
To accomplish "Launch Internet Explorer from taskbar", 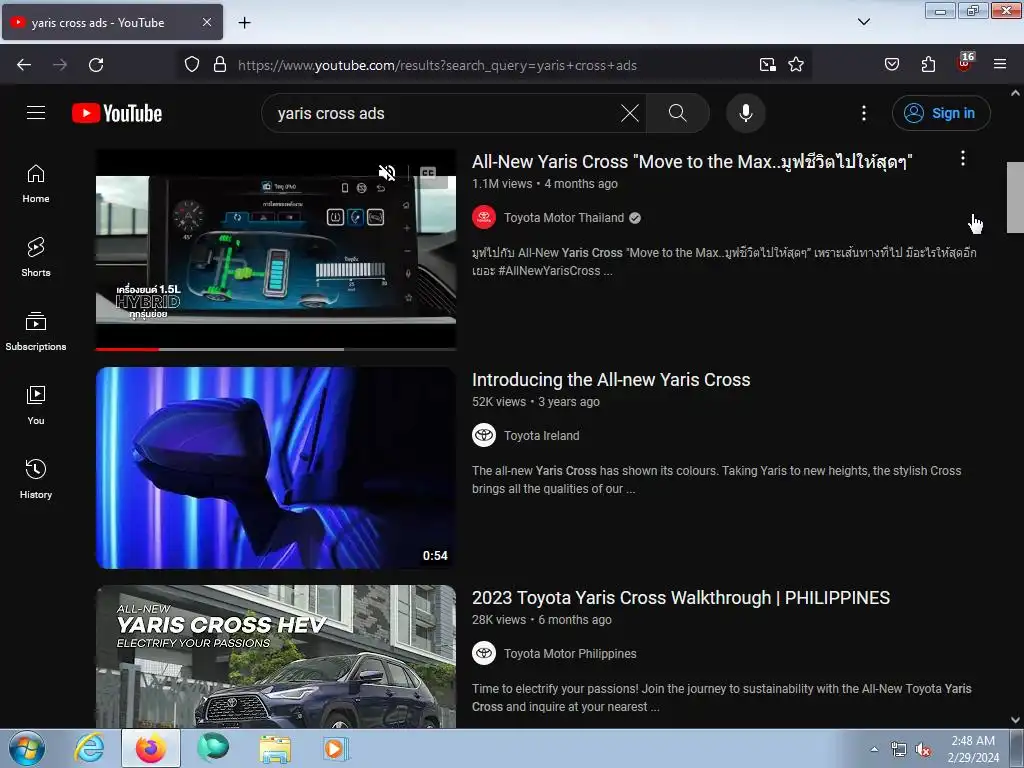I will point(89,748).
